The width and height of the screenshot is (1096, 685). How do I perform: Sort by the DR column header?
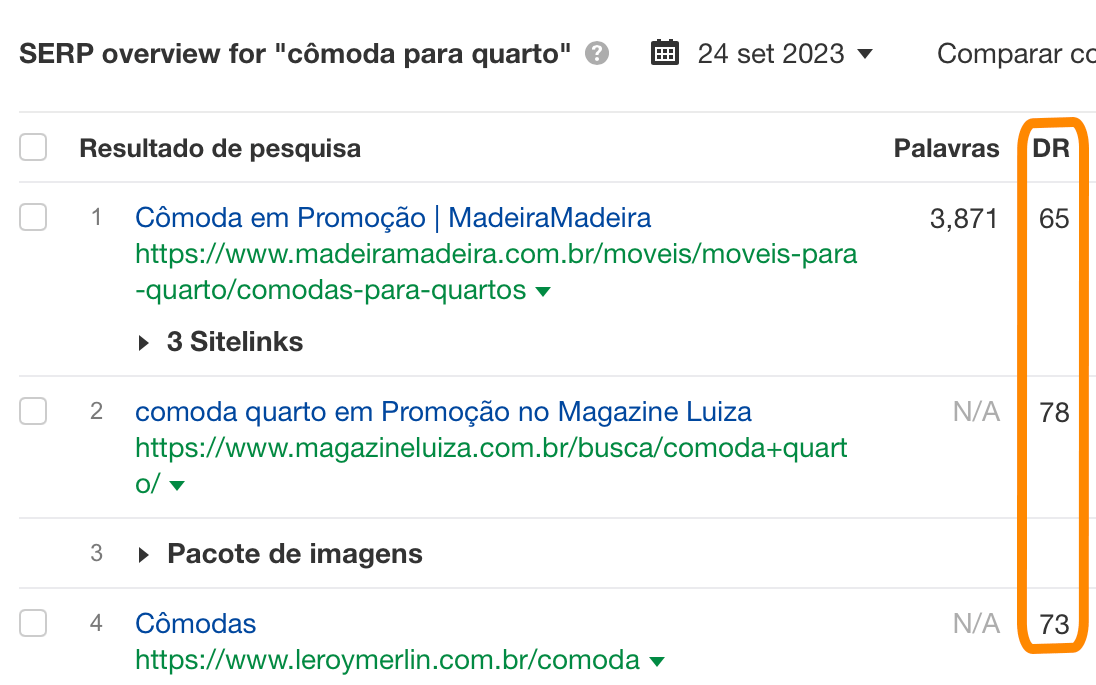point(1051,149)
